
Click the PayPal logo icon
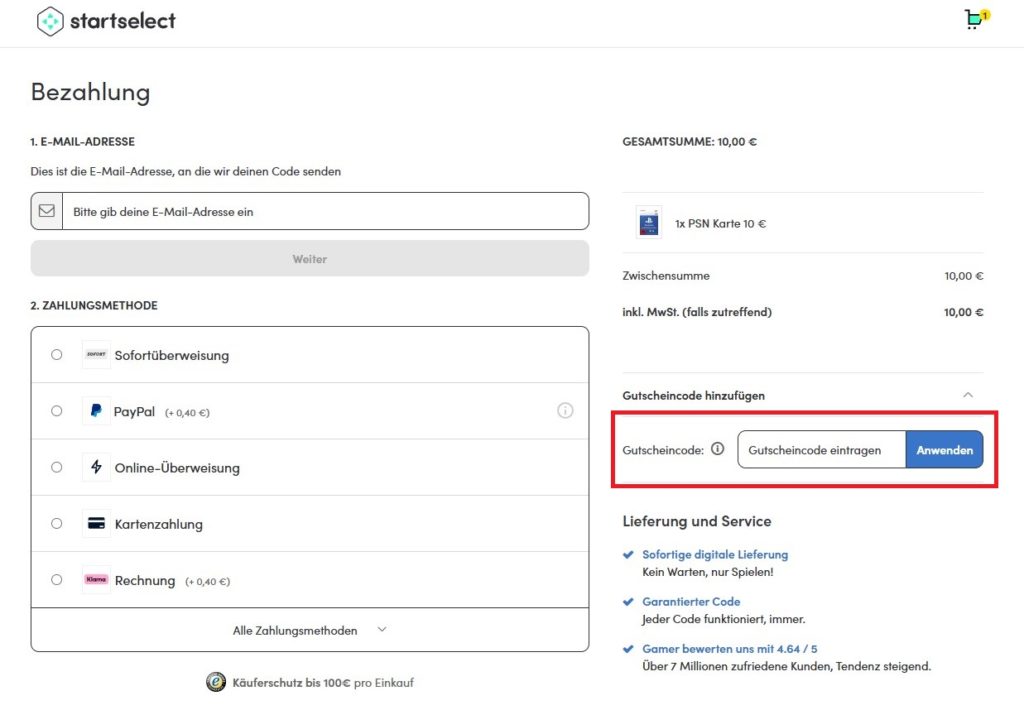point(96,411)
